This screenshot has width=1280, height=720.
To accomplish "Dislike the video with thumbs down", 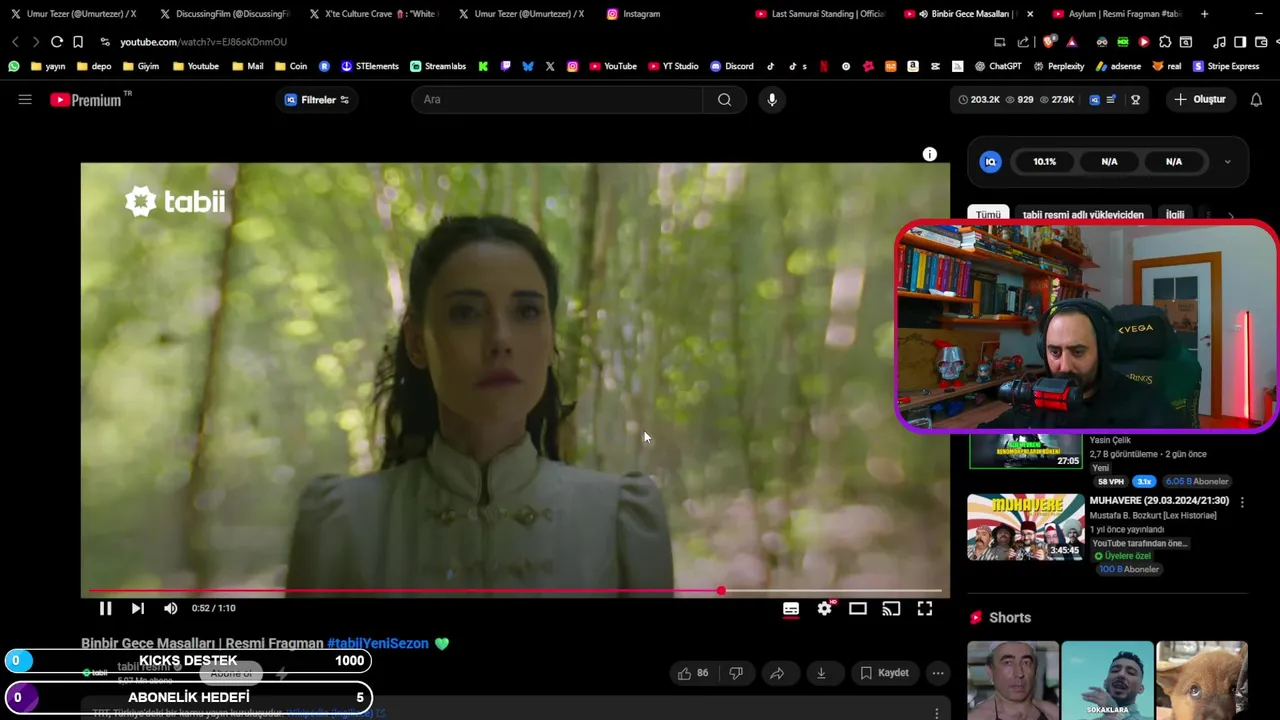I will (736, 673).
